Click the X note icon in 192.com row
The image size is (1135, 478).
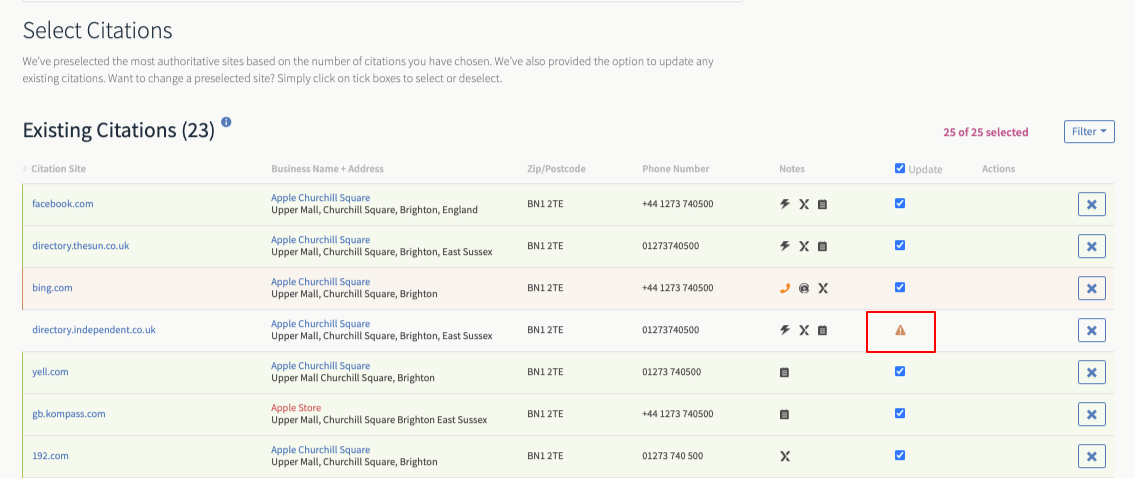(784, 456)
